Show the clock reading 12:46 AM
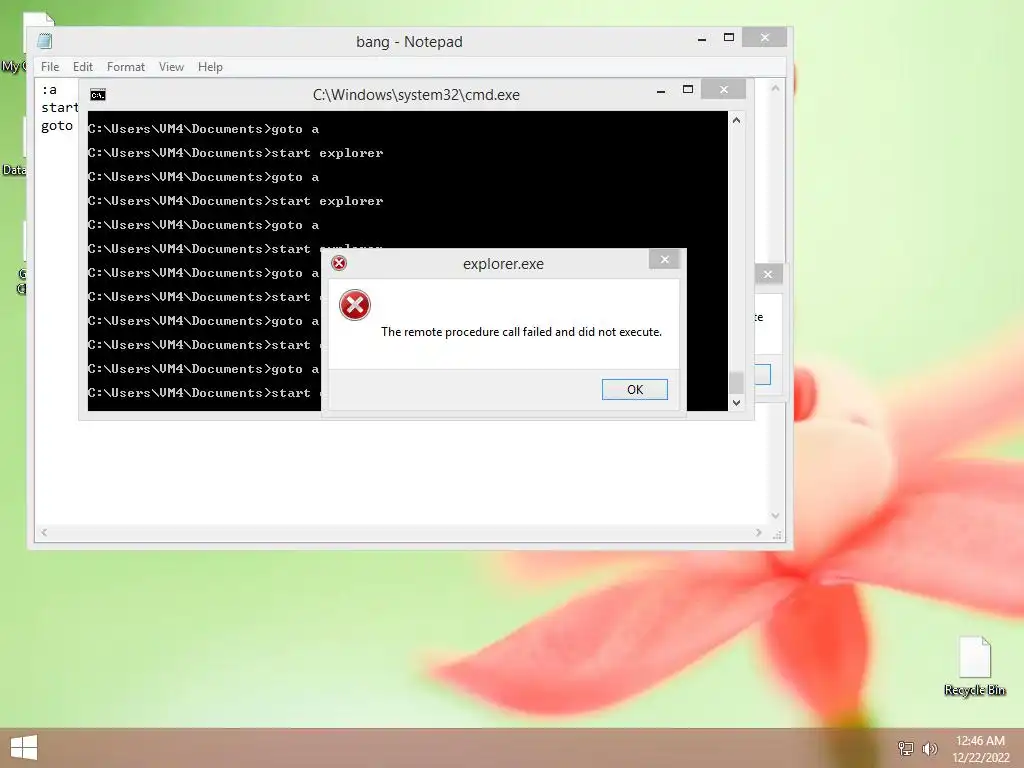1024x768 pixels. [x=980, y=741]
